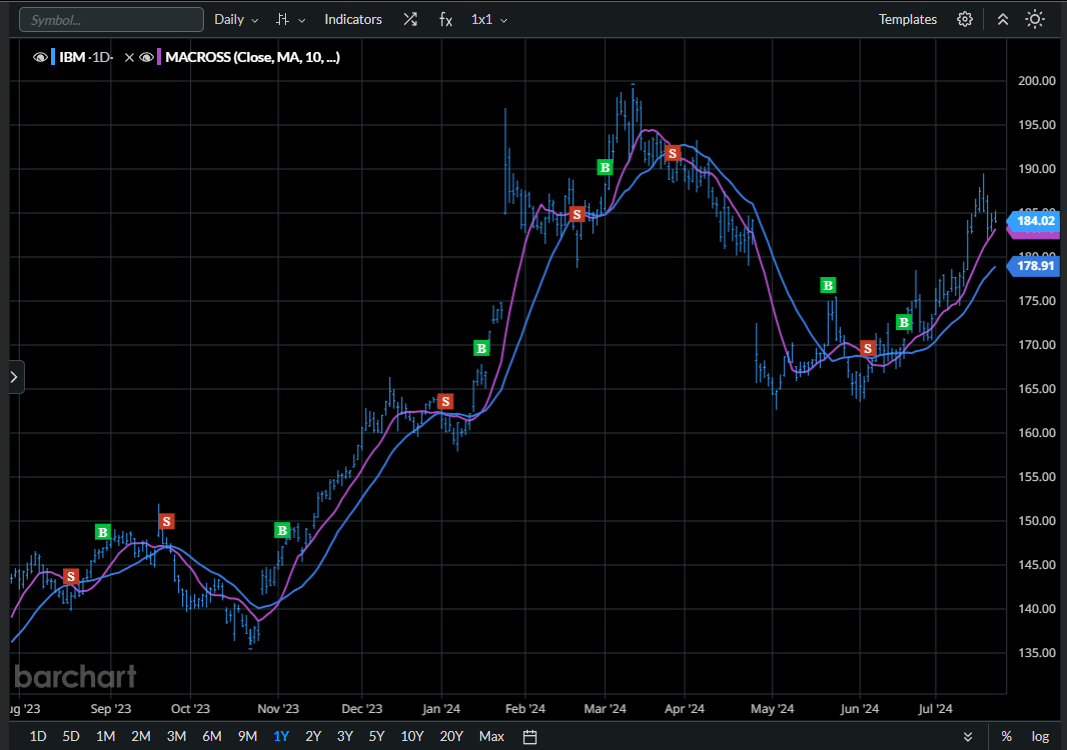This screenshot has height=750, width=1067.
Task: Select the 3M time range
Action: point(176,736)
